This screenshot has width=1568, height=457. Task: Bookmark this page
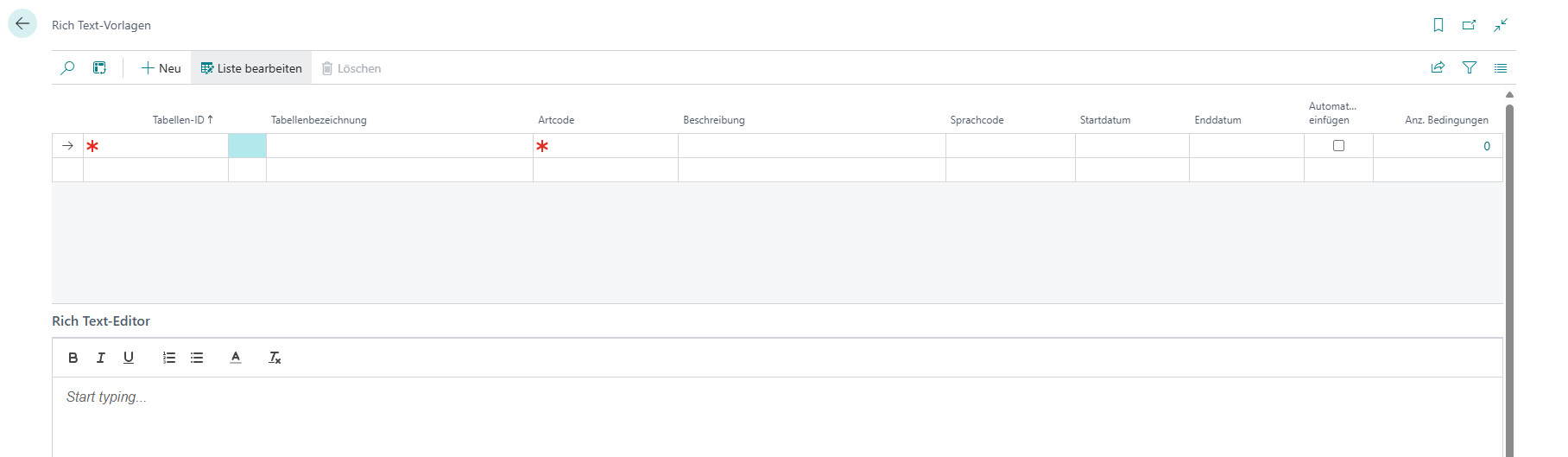[1438, 25]
